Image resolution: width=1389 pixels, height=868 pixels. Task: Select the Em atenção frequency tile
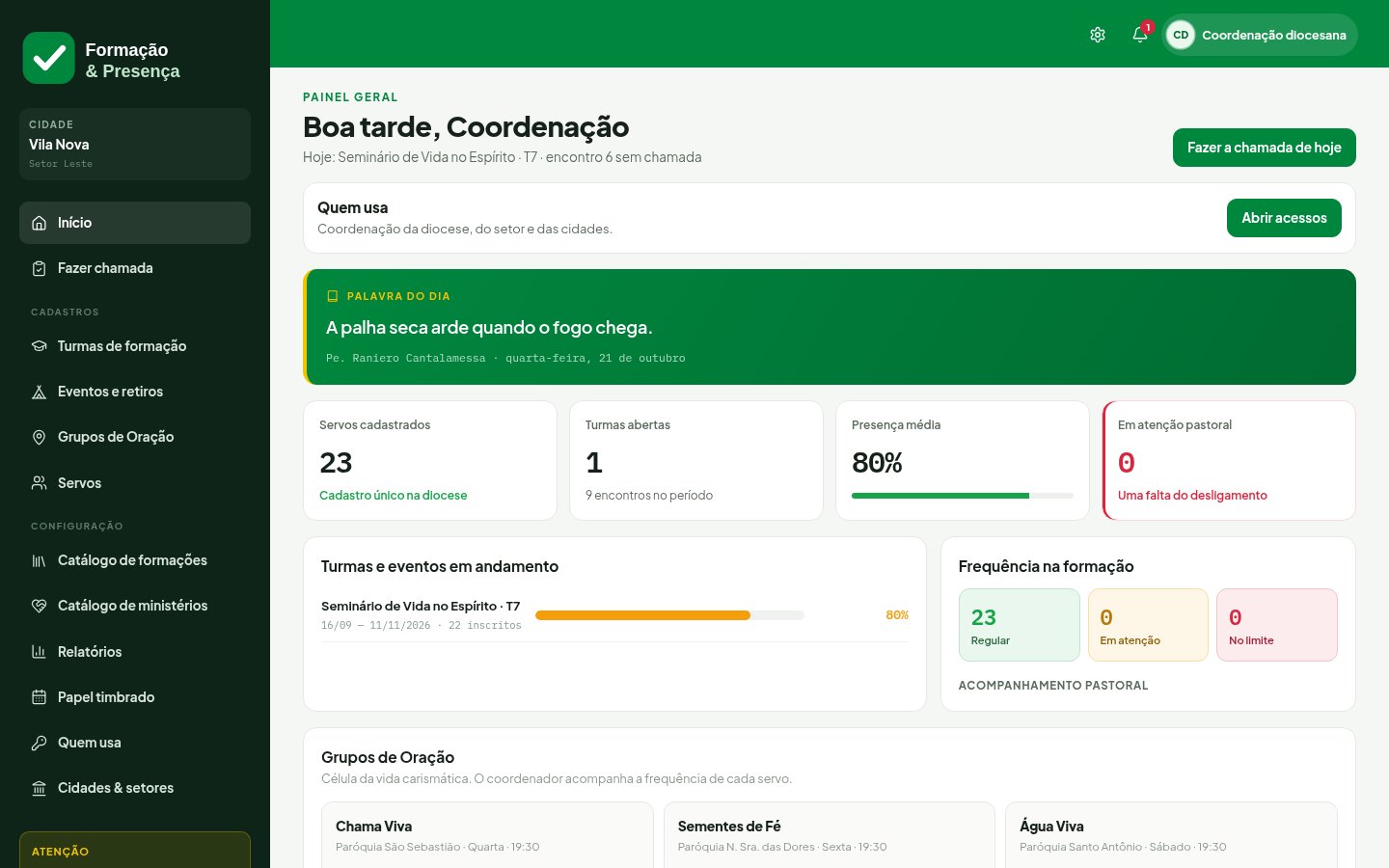pyautogui.click(x=1148, y=625)
